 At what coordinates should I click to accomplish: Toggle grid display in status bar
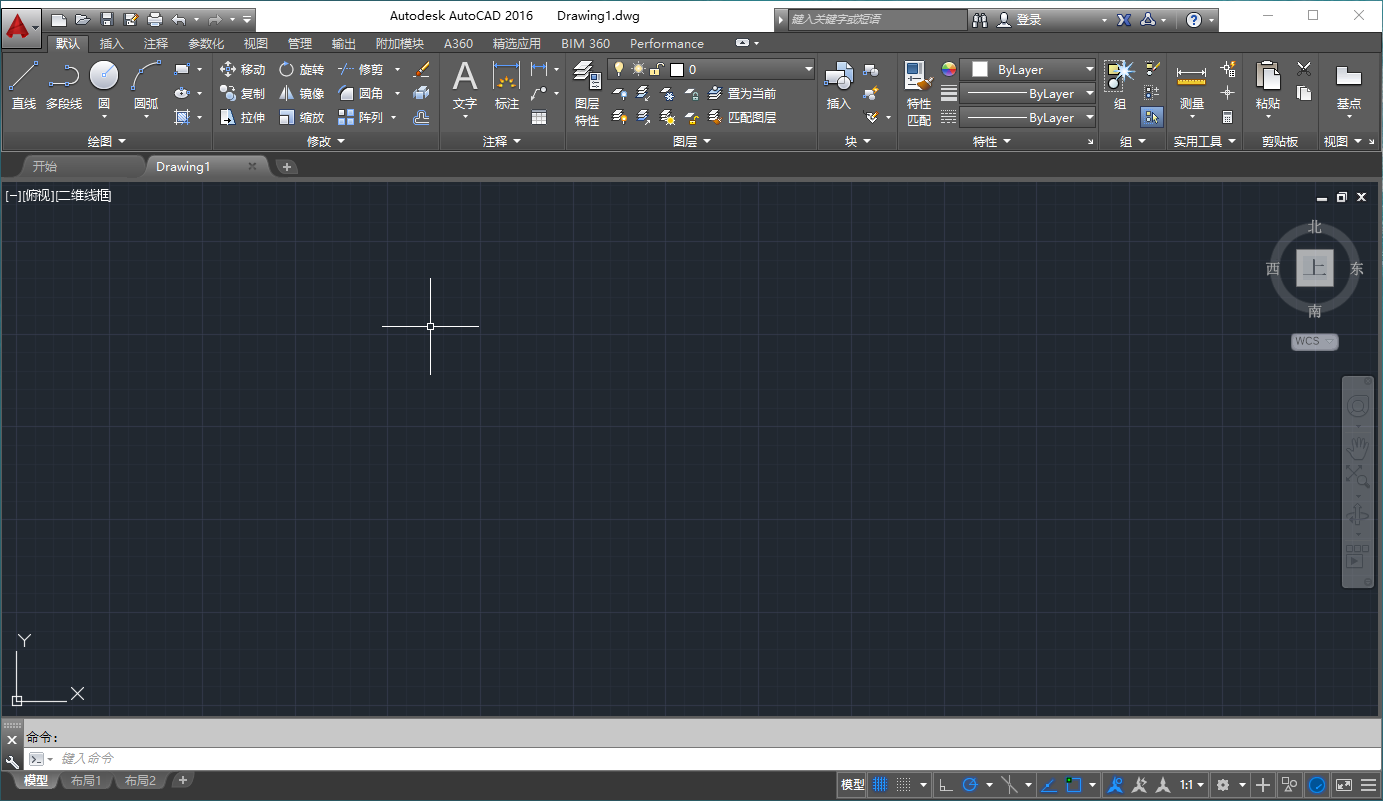pyautogui.click(x=880, y=785)
